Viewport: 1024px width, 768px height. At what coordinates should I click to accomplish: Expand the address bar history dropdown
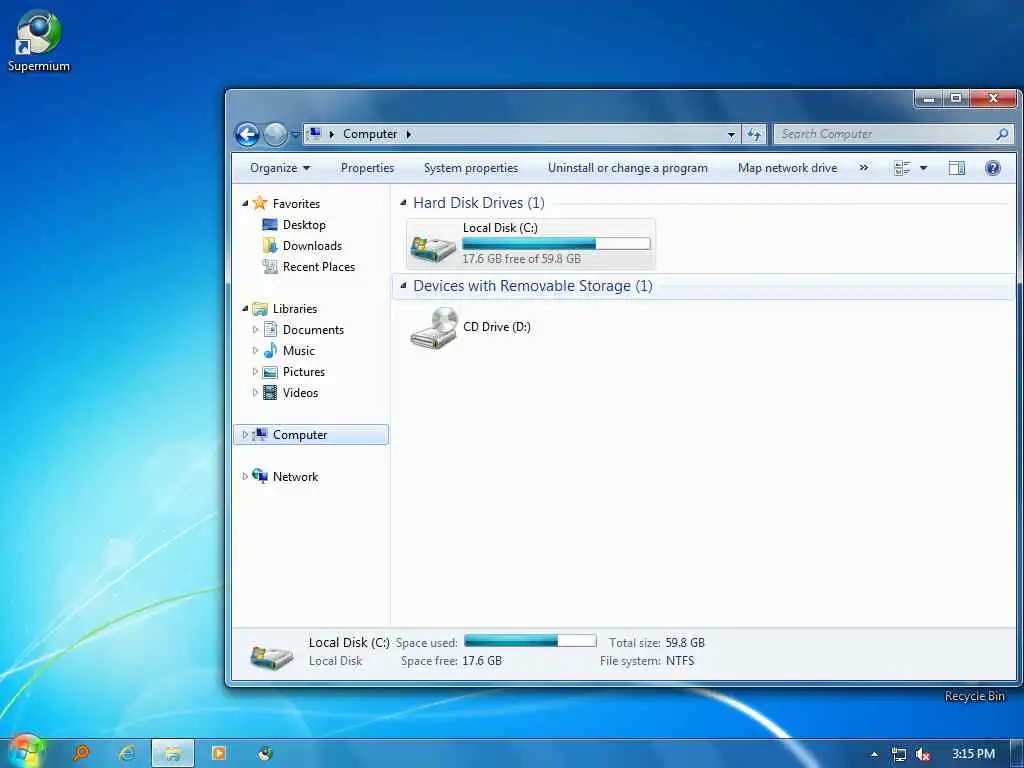click(x=731, y=134)
